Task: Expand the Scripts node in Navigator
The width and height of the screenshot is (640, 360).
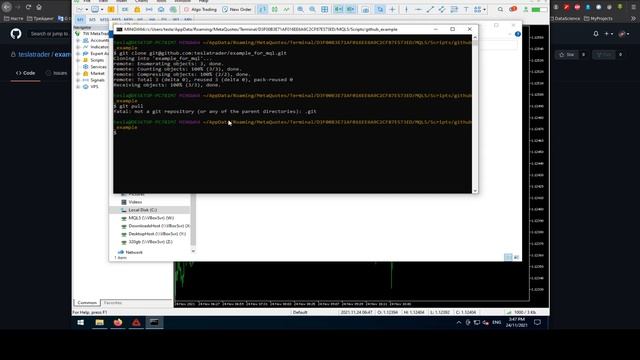Action: (x=78, y=60)
